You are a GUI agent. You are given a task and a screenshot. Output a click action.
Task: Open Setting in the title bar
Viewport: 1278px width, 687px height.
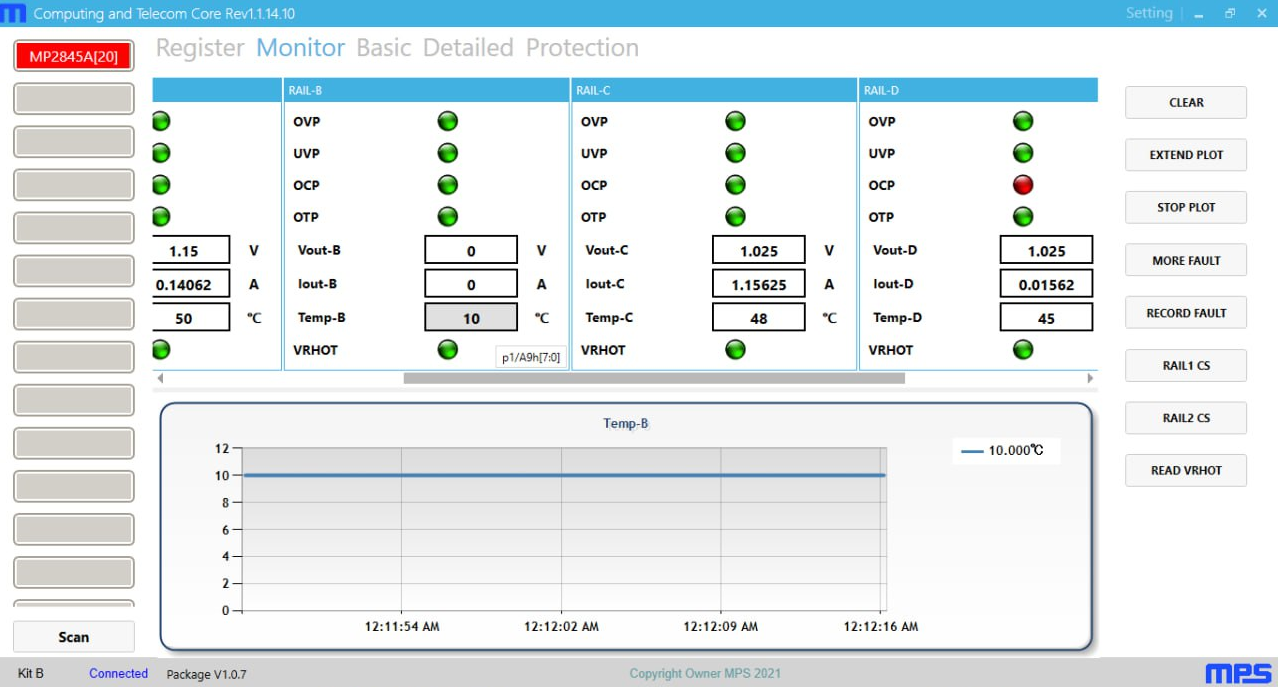tap(1148, 13)
